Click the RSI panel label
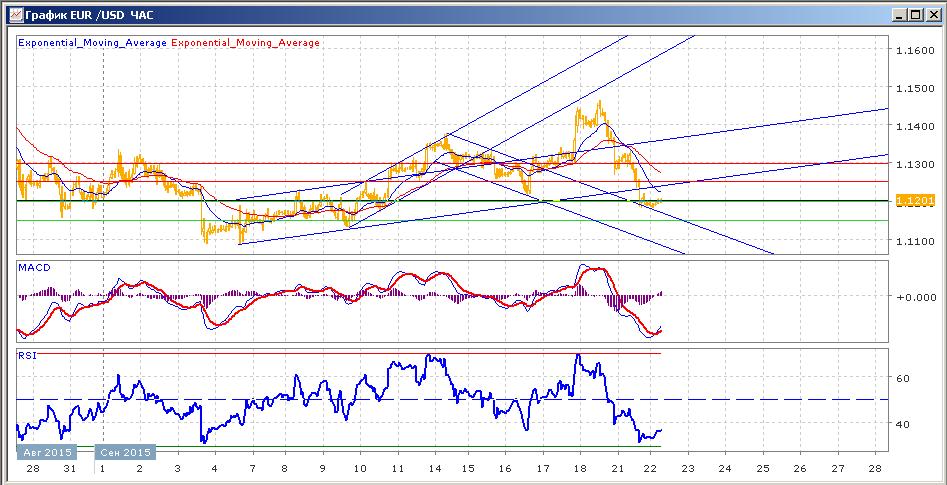This screenshot has height=485, width=947. point(27,356)
